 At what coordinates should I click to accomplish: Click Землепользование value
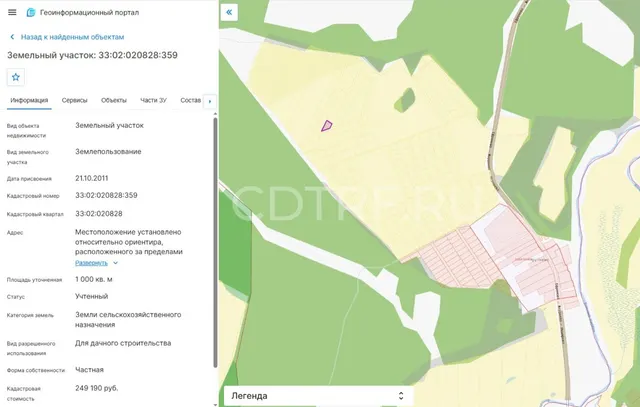coord(108,152)
